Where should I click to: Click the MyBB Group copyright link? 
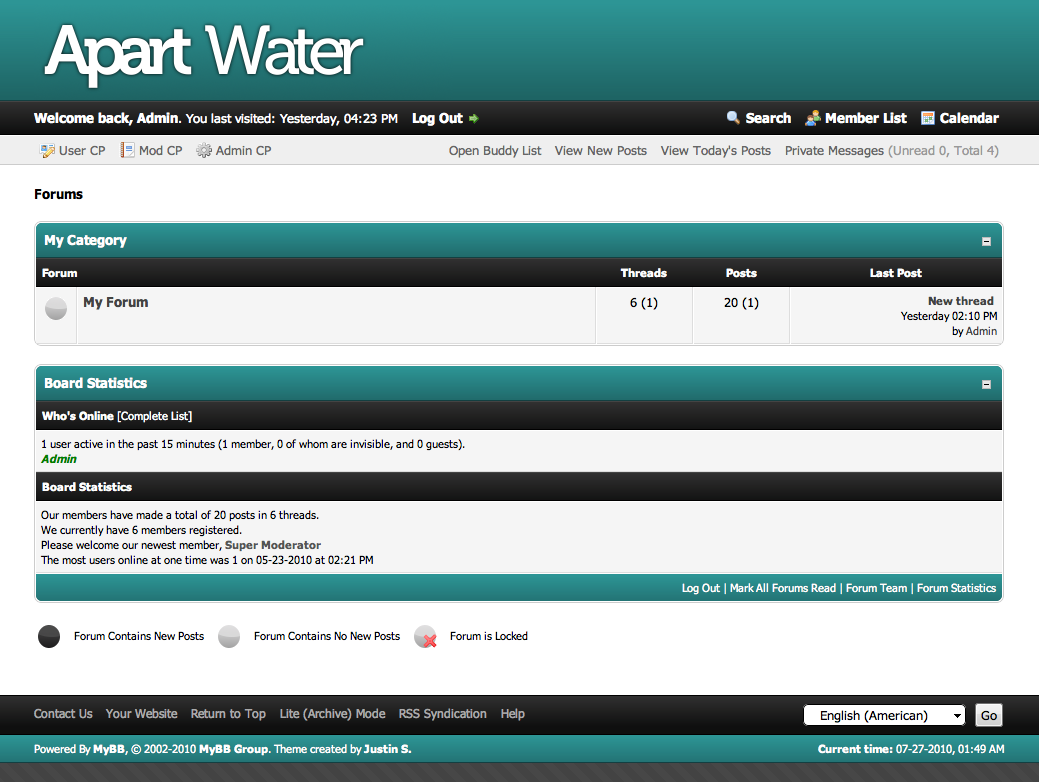(x=233, y=749)
